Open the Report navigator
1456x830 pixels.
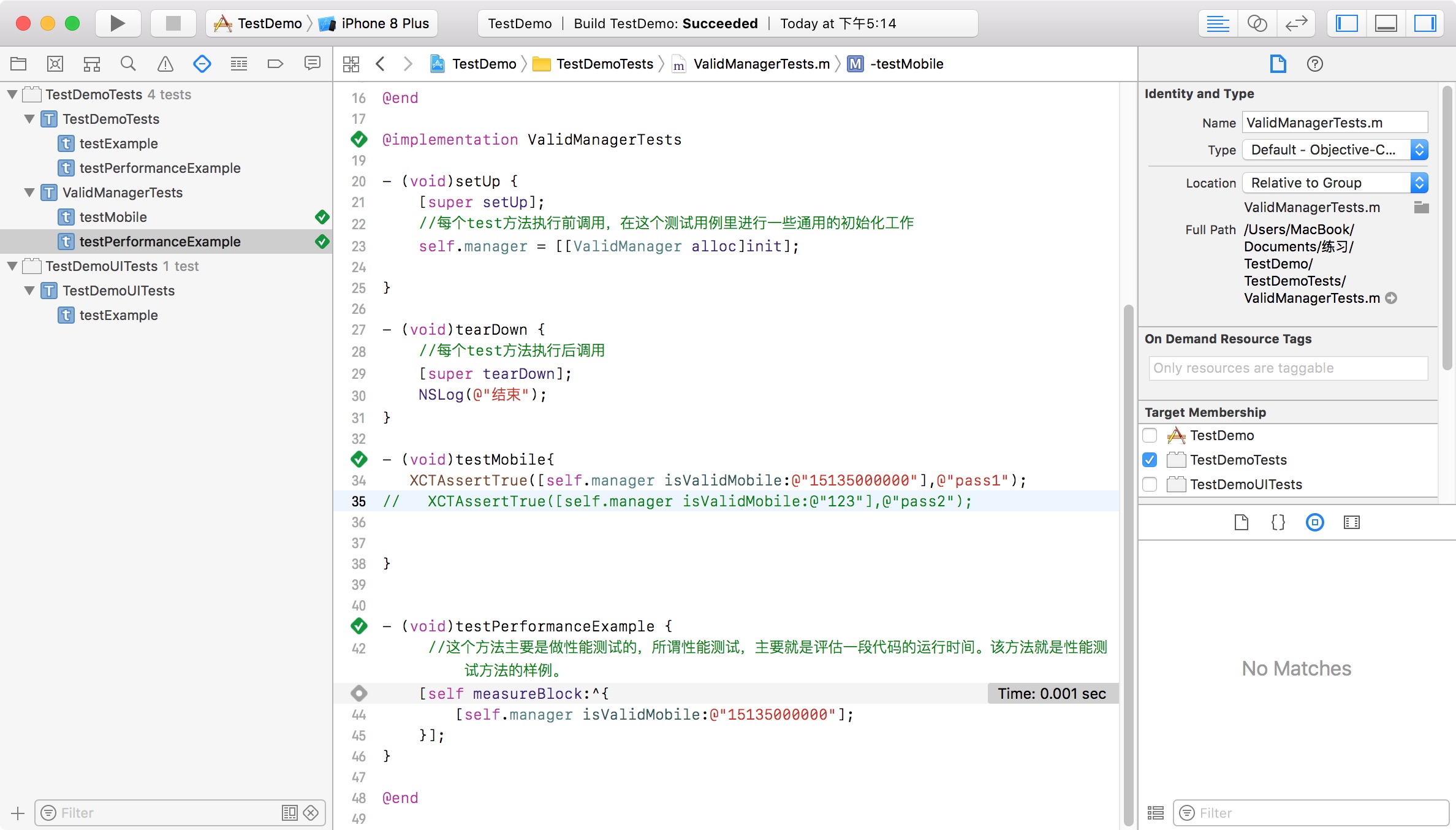(x=313, y=64)
